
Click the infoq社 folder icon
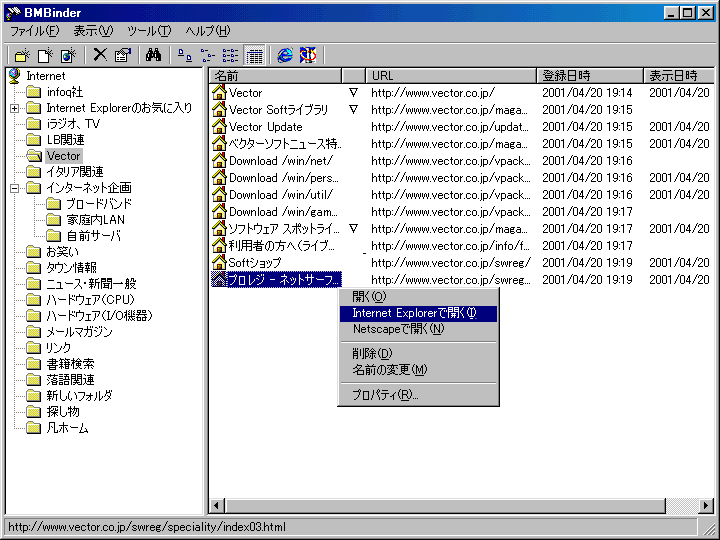pos(34,92)
